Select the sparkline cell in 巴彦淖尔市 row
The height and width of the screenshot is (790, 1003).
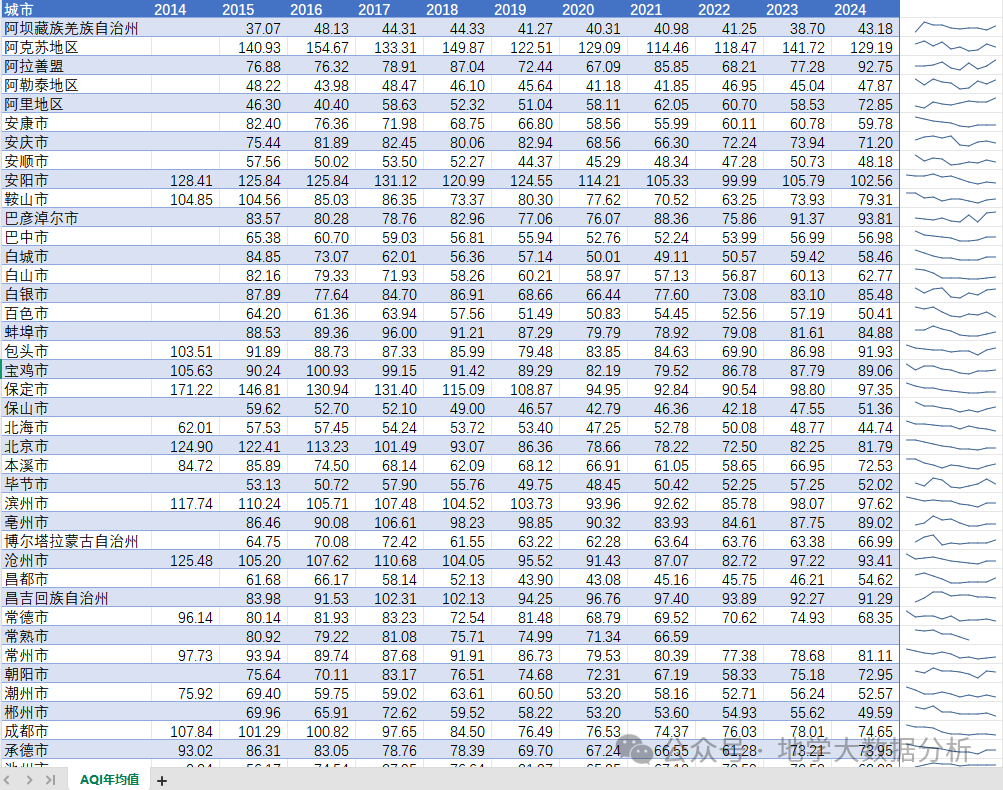[951, 218]
